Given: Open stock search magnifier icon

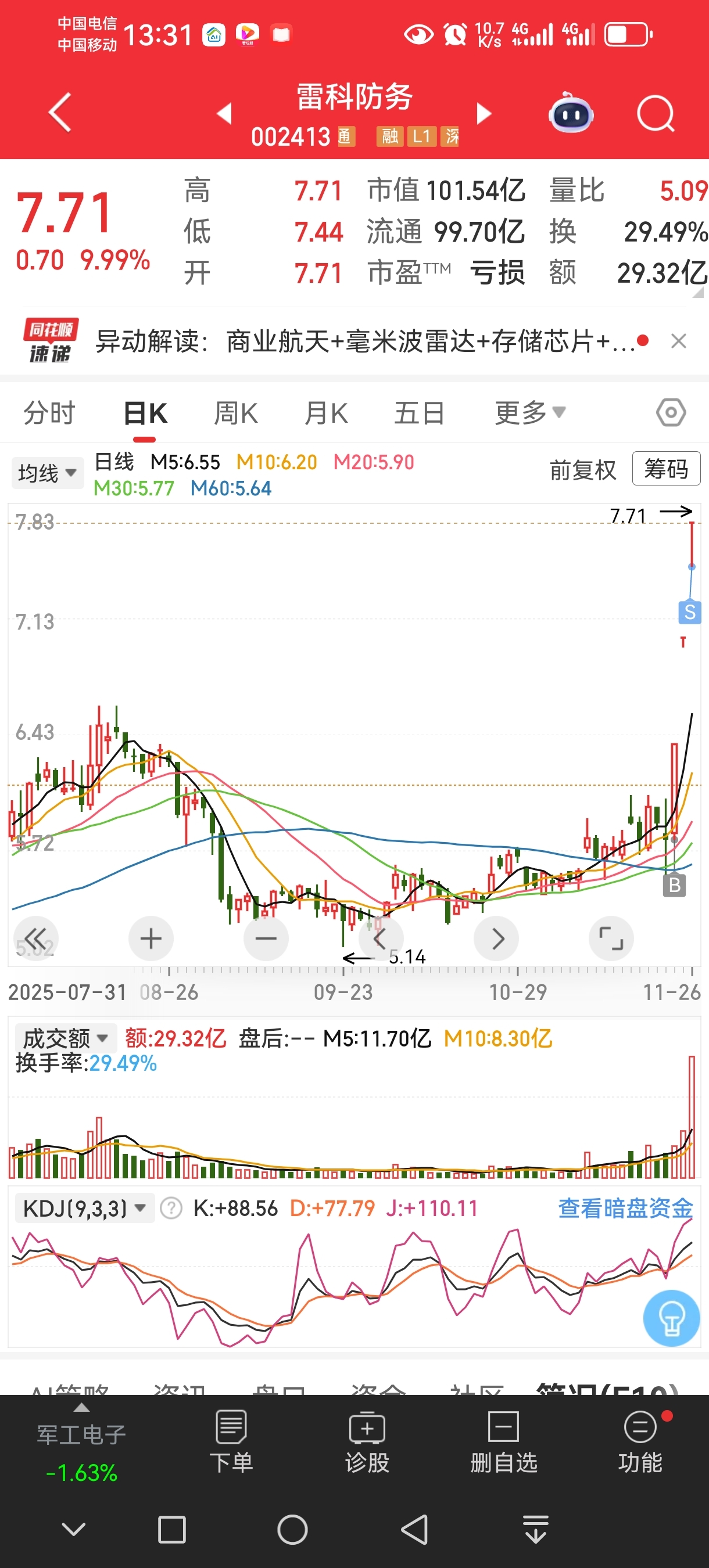Looking at the screenshot, I should pos(656,113).
